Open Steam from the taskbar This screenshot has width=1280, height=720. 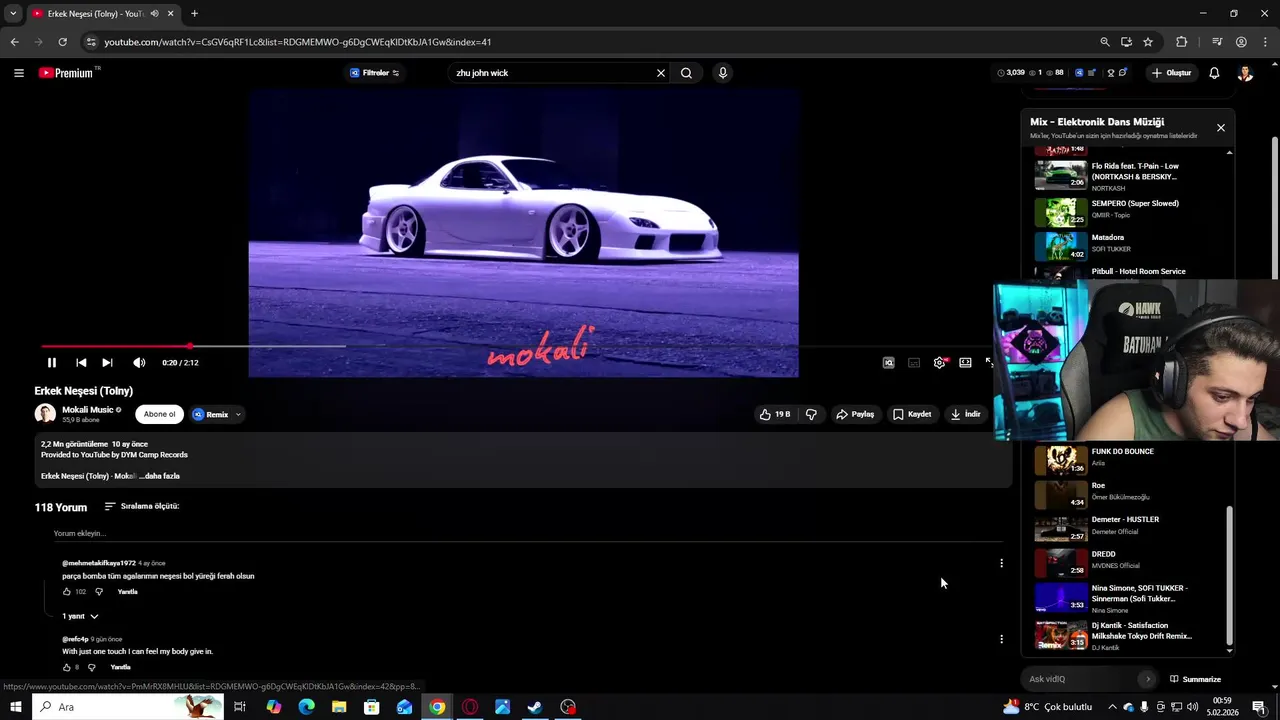click(x=535, y=707)
